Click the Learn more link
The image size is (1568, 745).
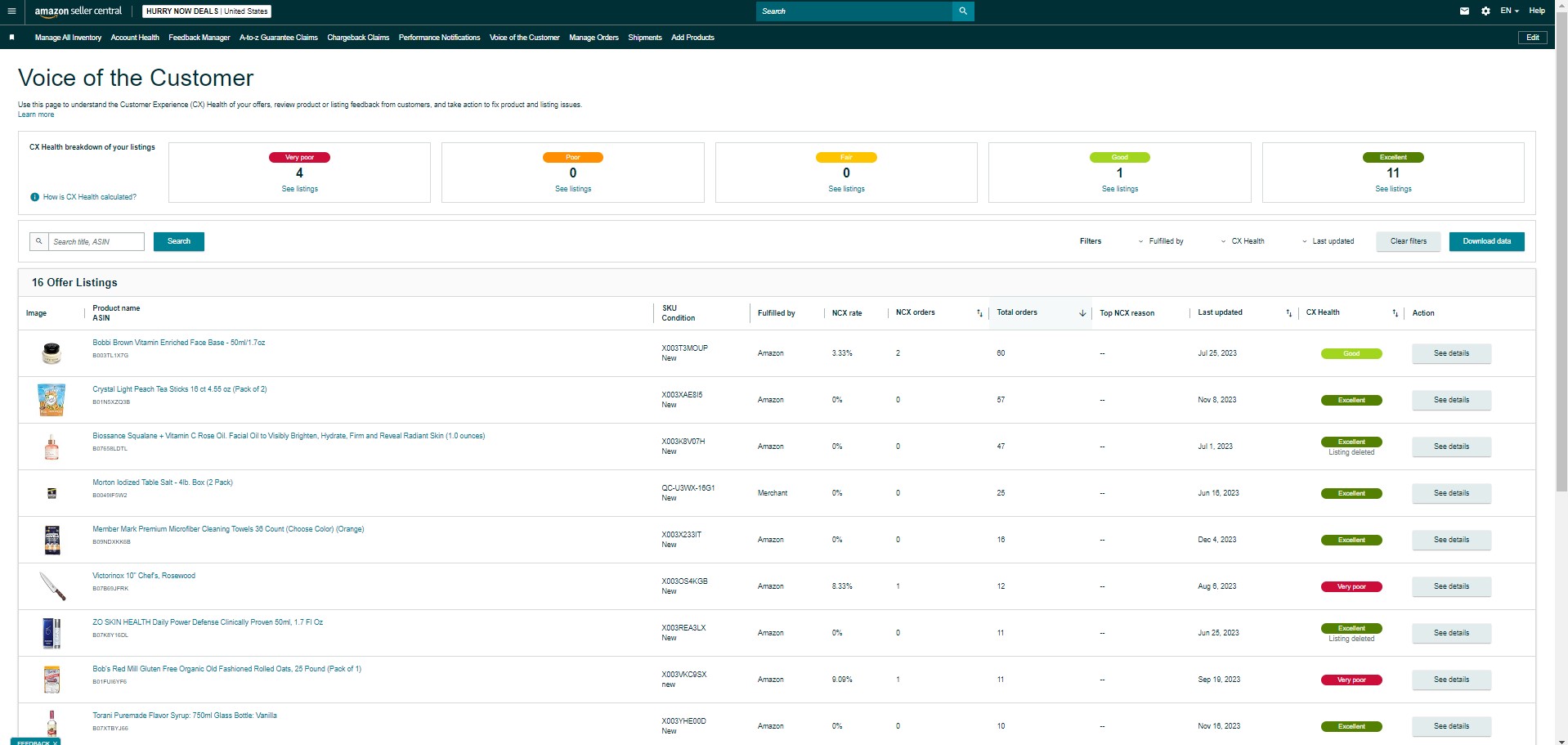click(36, 114)
